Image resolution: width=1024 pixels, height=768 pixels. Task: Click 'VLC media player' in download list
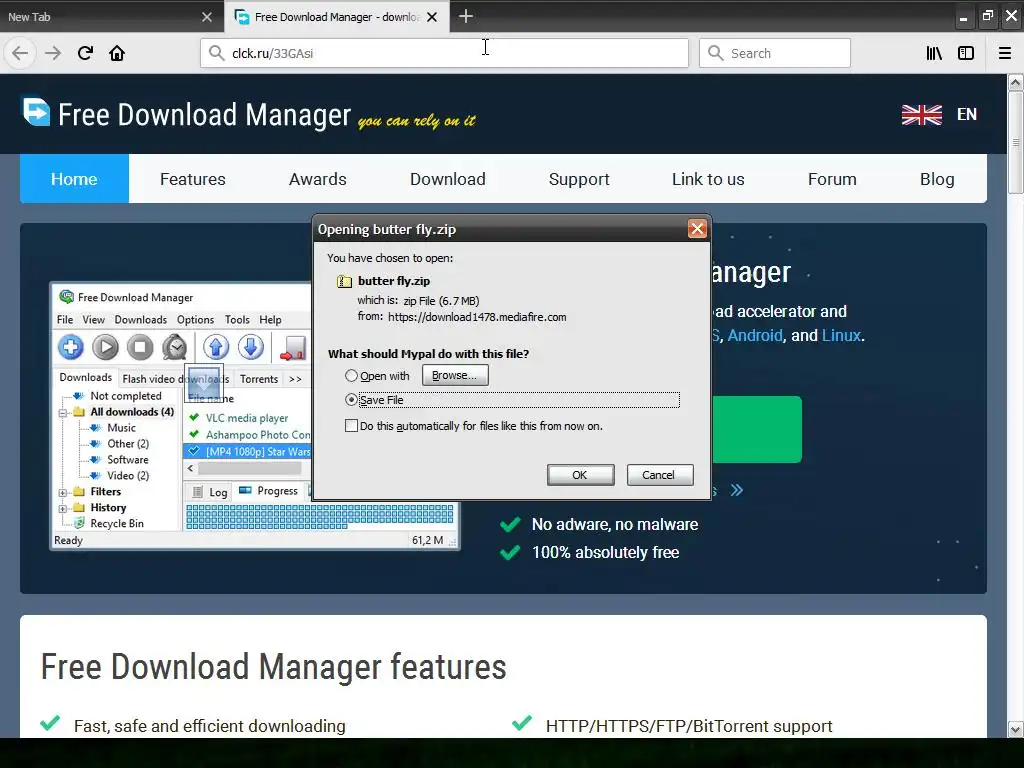(x=247, y=418)
